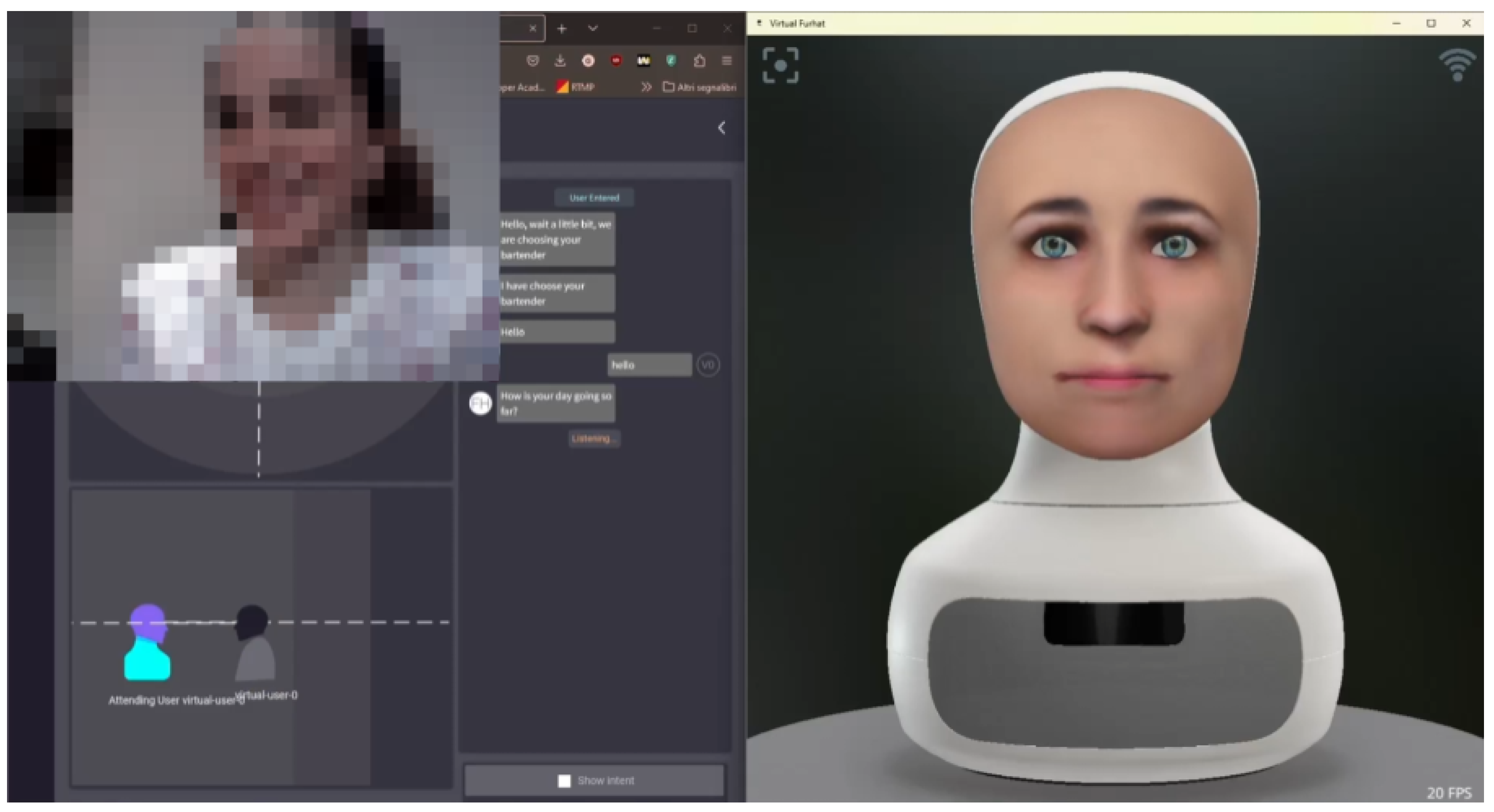
Task: Collapse the chat panel with left chevron
Action: tap(721, 128)
